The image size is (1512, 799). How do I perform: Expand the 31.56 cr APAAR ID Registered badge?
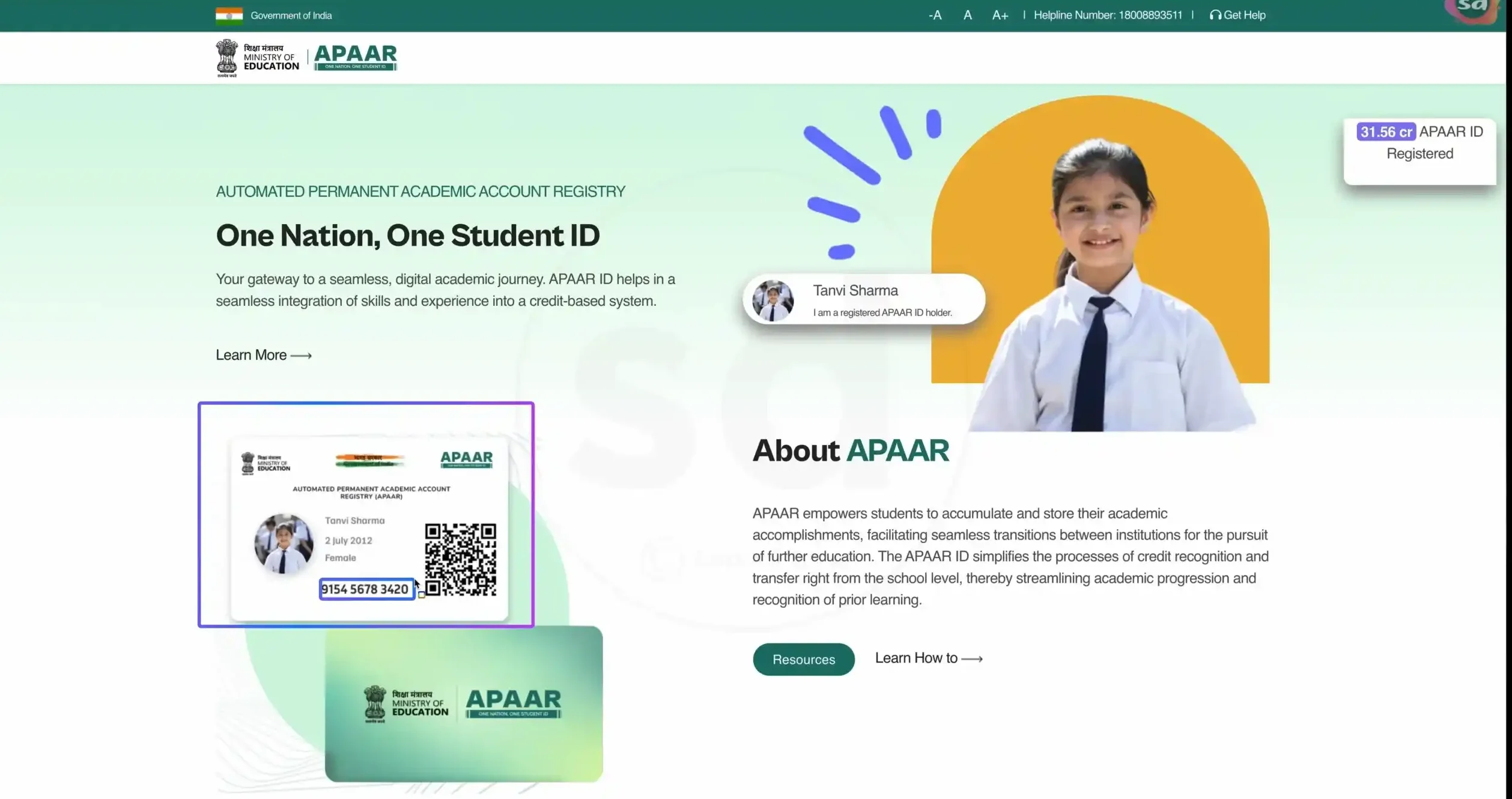pos(1419,142)
